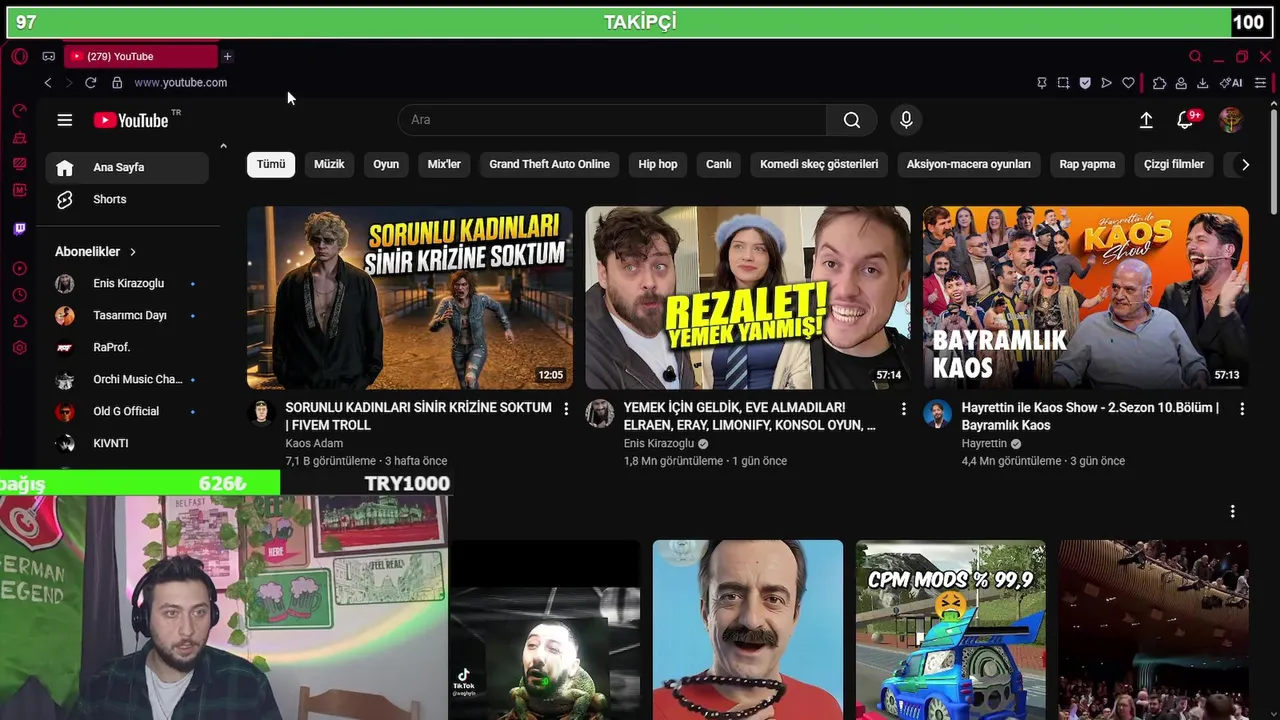
Task: Reload the YouTube page
Action: pyautogui.click(x=91, y=83)
